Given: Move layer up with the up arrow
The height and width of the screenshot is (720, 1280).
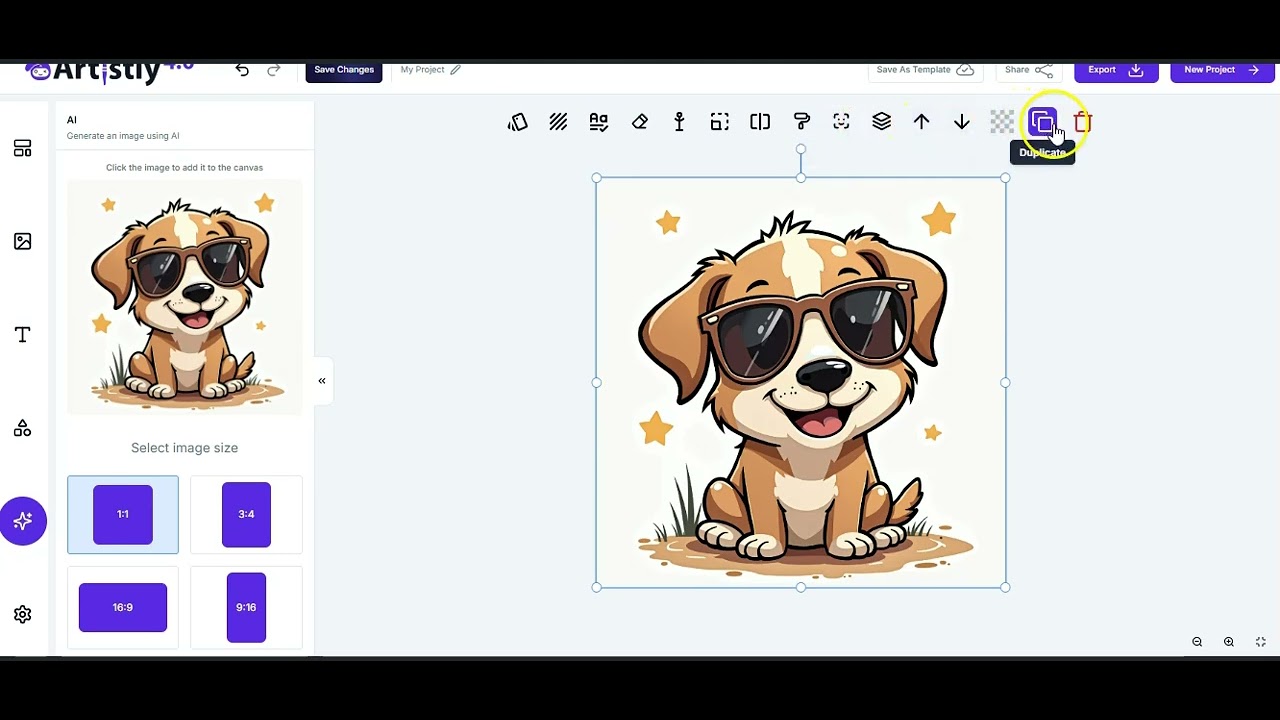Looking at the screenshot, I should [921, 122].
